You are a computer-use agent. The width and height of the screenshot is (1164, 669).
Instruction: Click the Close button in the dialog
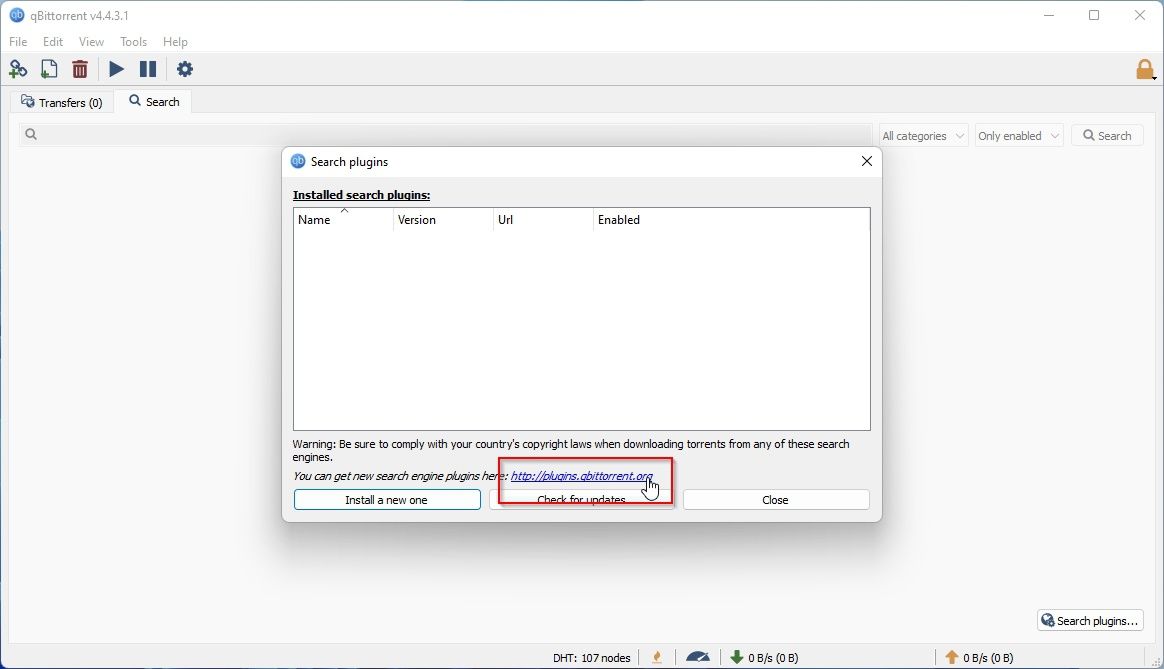(776, 500)
